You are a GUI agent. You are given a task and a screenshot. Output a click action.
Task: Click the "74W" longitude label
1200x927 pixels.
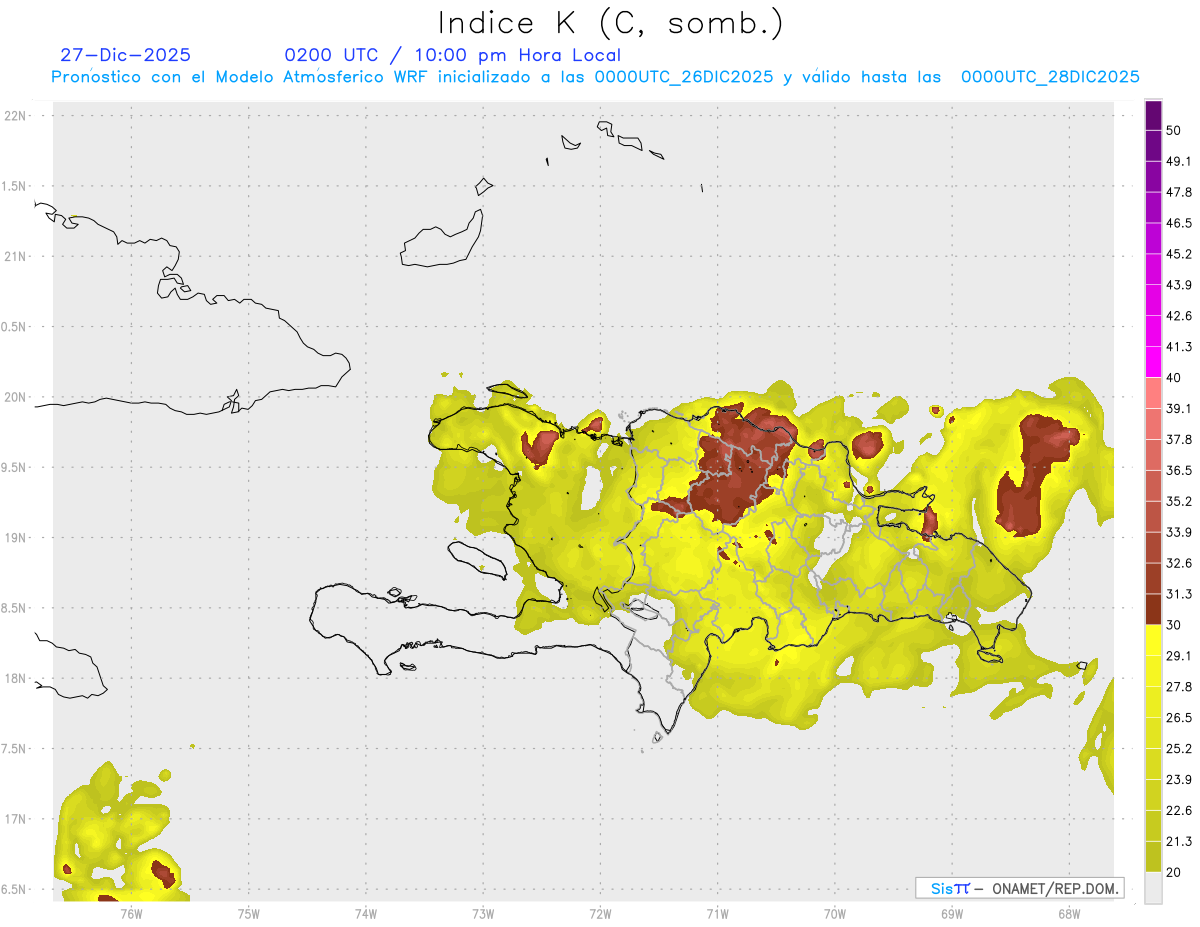click(366, 914)
